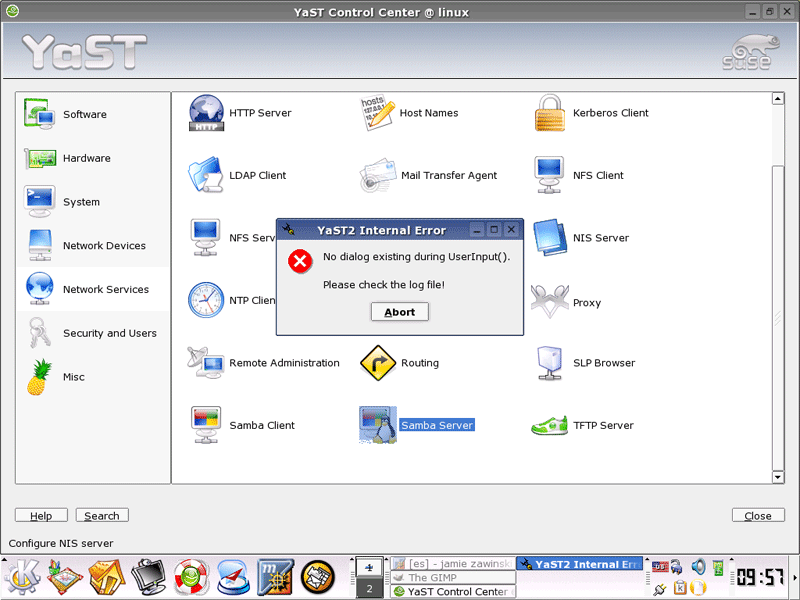Select the Network Services category
Image resolution: width=800 pixels, height=600 pixels.
point(92,289)
